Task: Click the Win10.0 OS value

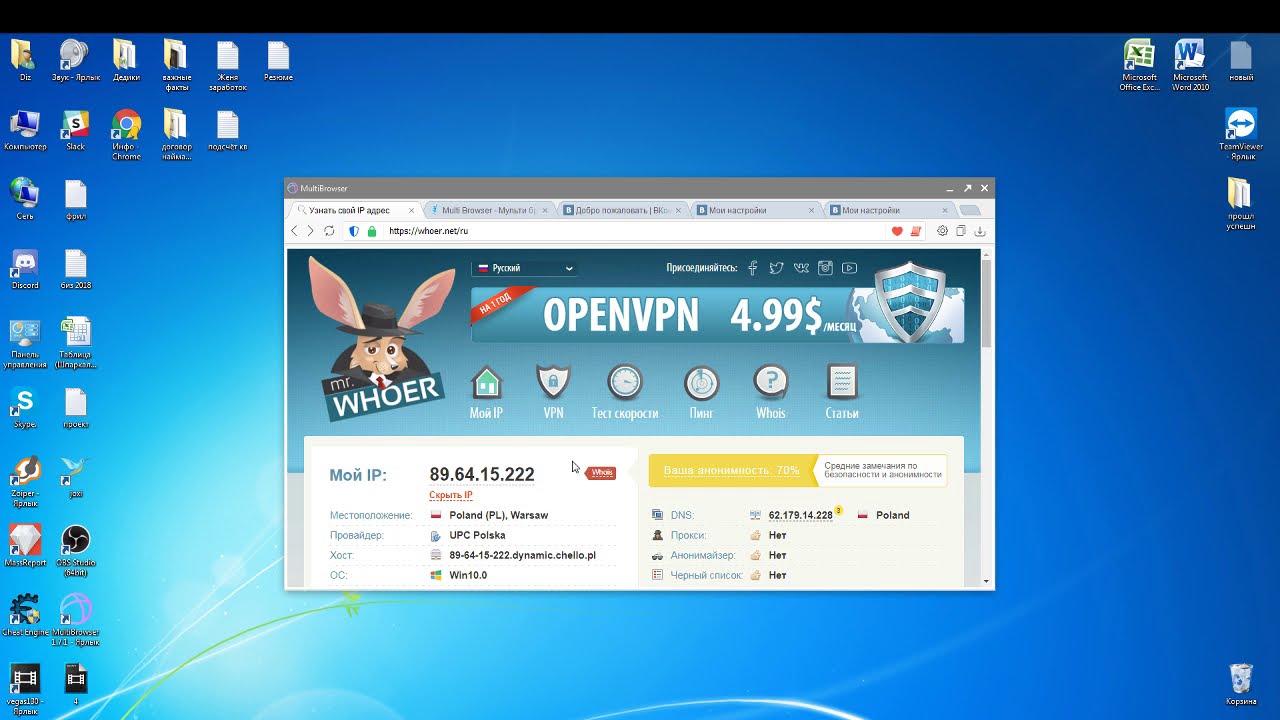Action: (x=468, y=575)
